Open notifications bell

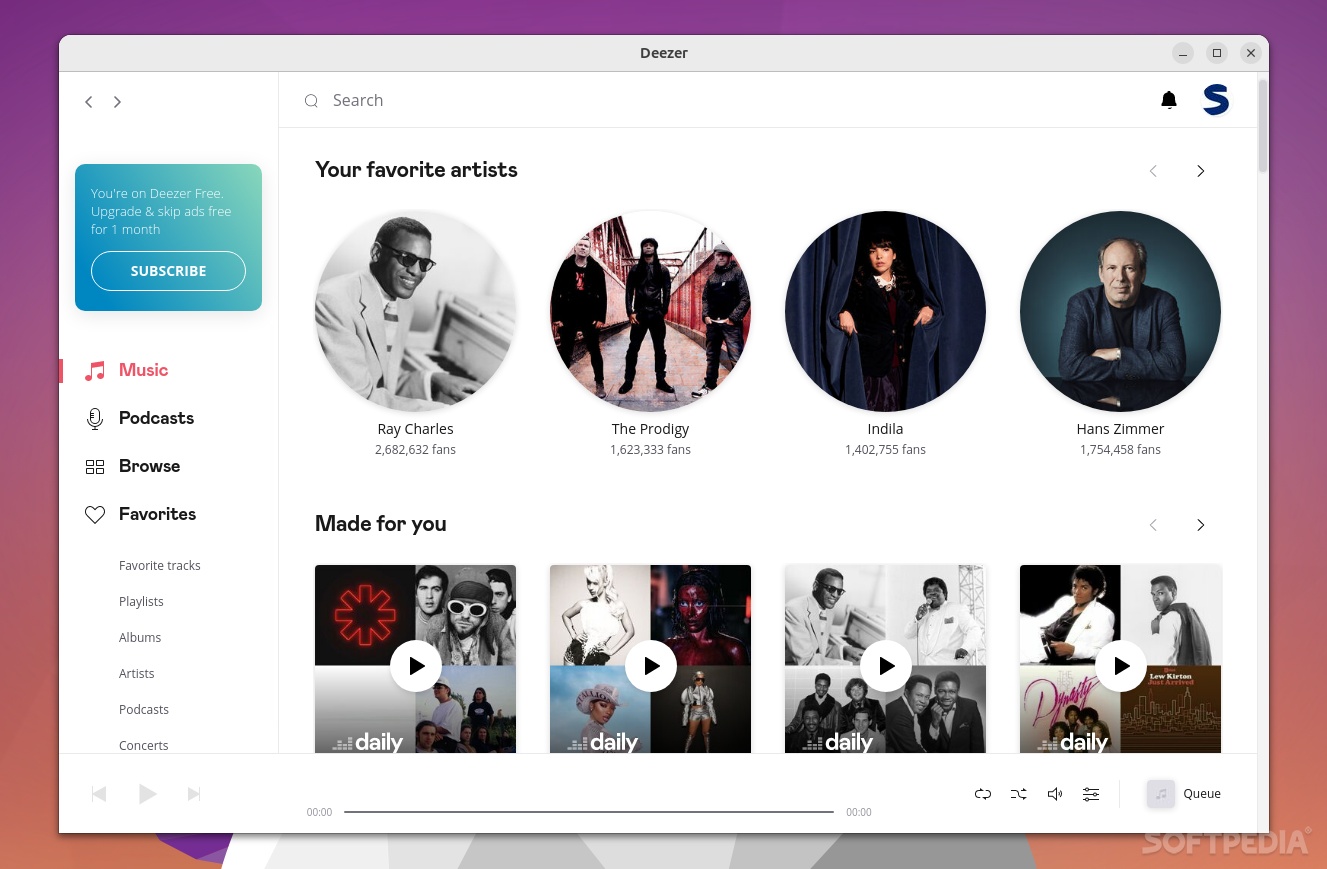tap(1168, 100)
